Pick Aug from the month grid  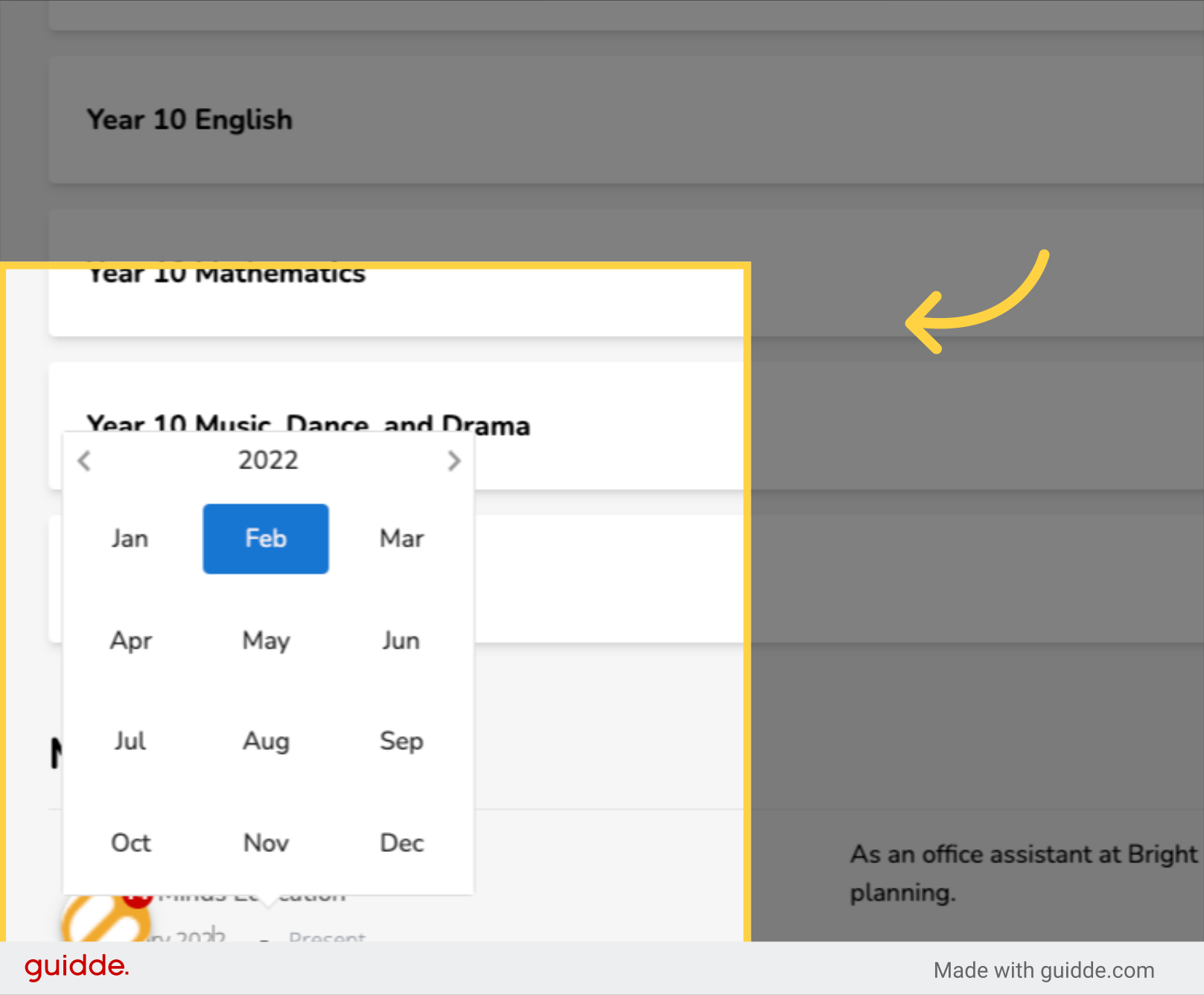(x=266, y=741)
